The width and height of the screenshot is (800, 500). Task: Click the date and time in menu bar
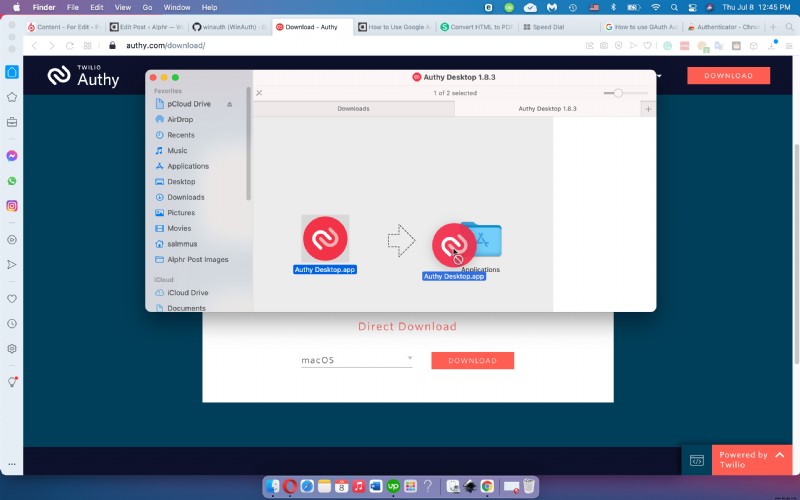[x=756, y=7]
